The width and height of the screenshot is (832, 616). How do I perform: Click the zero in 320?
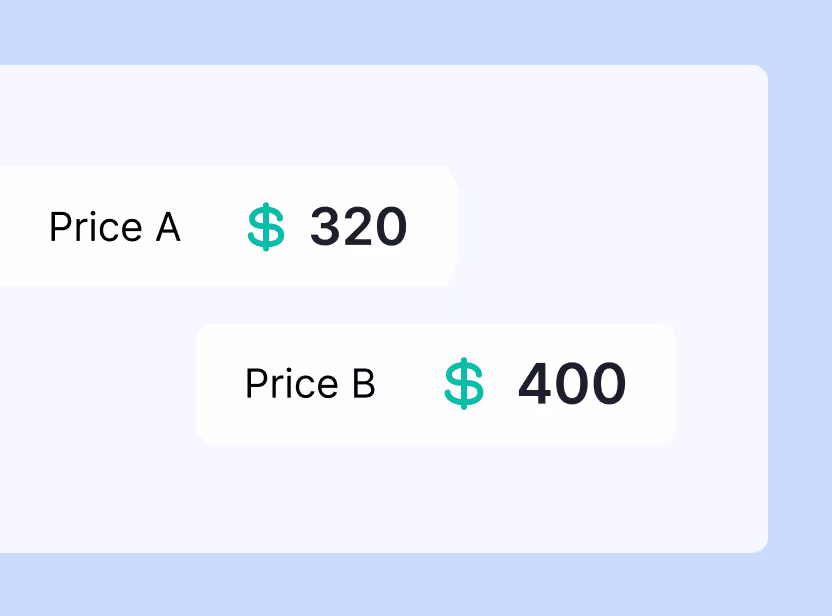392,227
